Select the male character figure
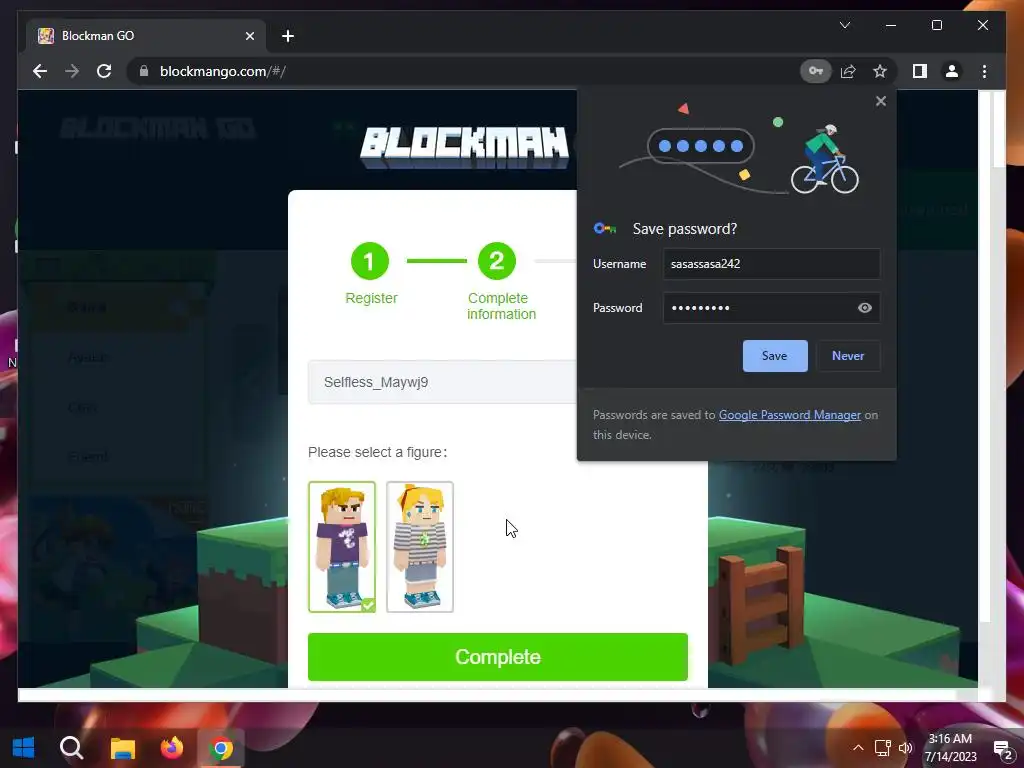1024x768 pixels. point(342,547)
